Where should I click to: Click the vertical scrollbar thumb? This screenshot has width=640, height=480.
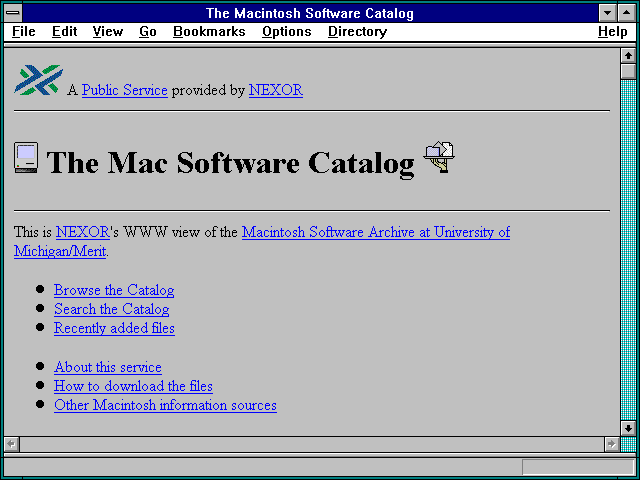click(629, 71)
